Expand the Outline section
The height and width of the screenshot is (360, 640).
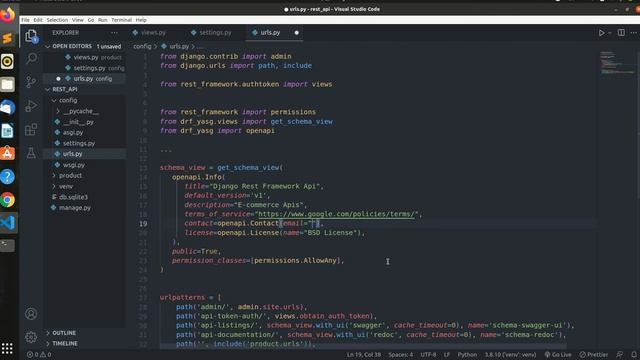(48, 333)
